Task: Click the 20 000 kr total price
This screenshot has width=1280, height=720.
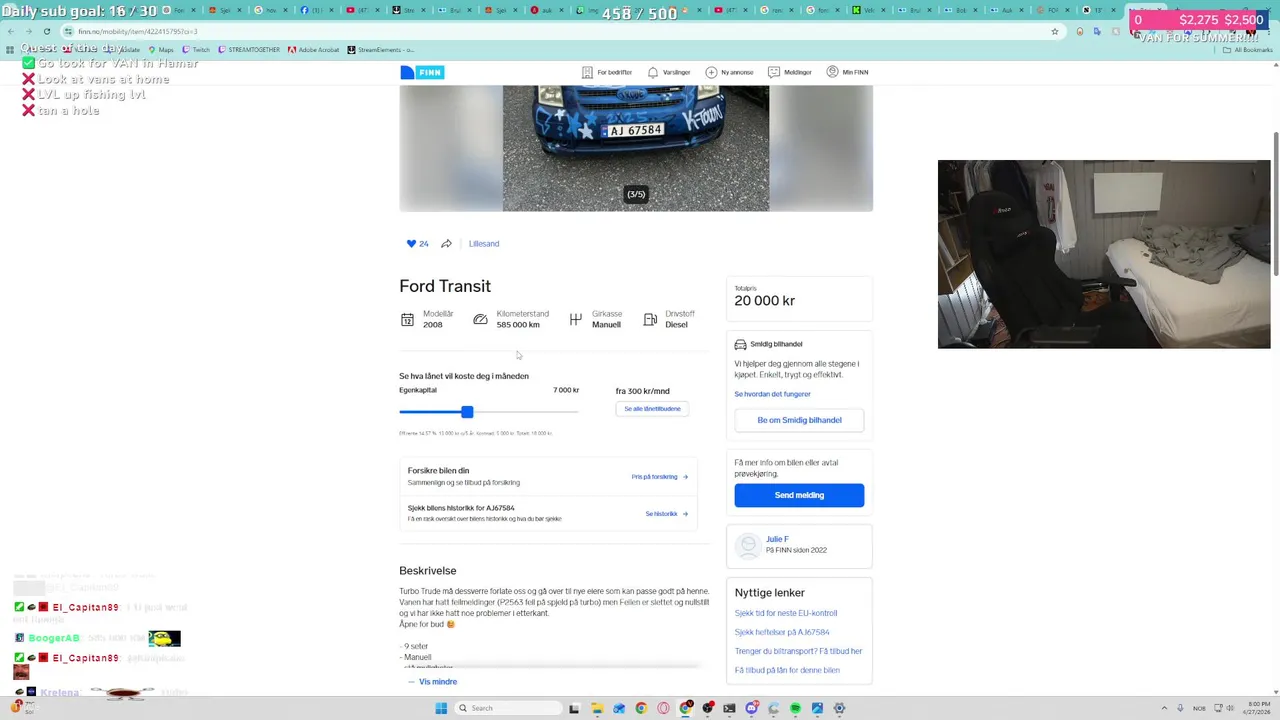Action: 765,301
